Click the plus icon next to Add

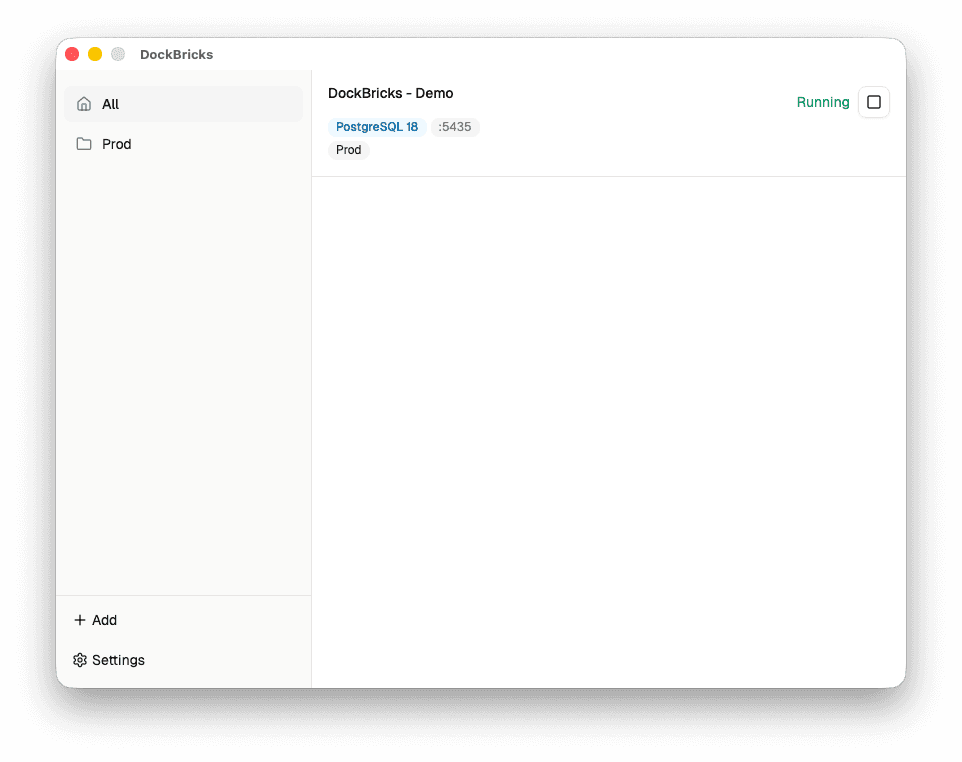(80, 620)
